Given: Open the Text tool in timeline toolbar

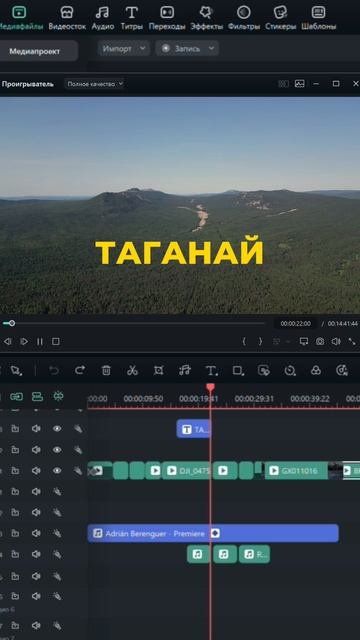Looking at the screenshot, I should click(x=211, y=371).
